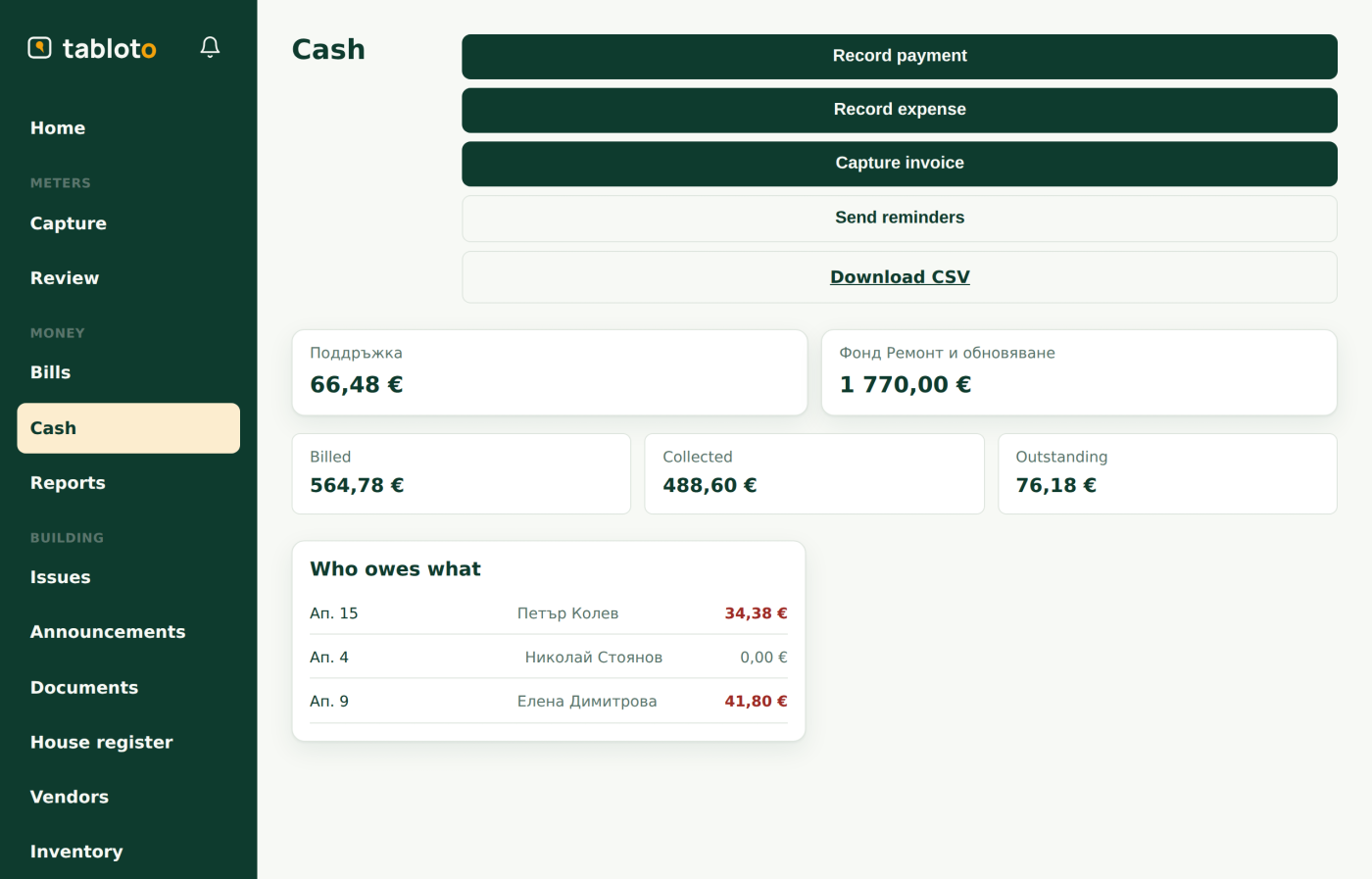1372x879 pixels.
Task: Send reminders to debtors
Action: tap(900, 218)
